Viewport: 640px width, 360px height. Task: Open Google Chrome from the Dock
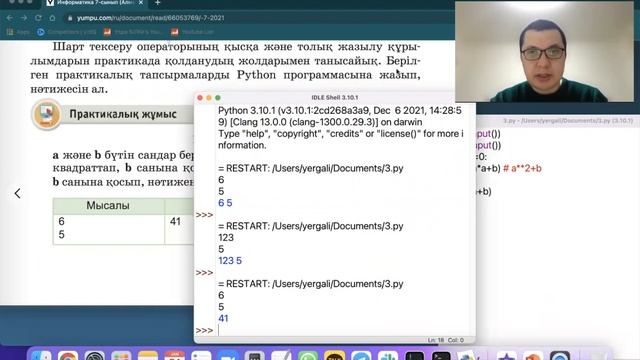coord(68,356)
